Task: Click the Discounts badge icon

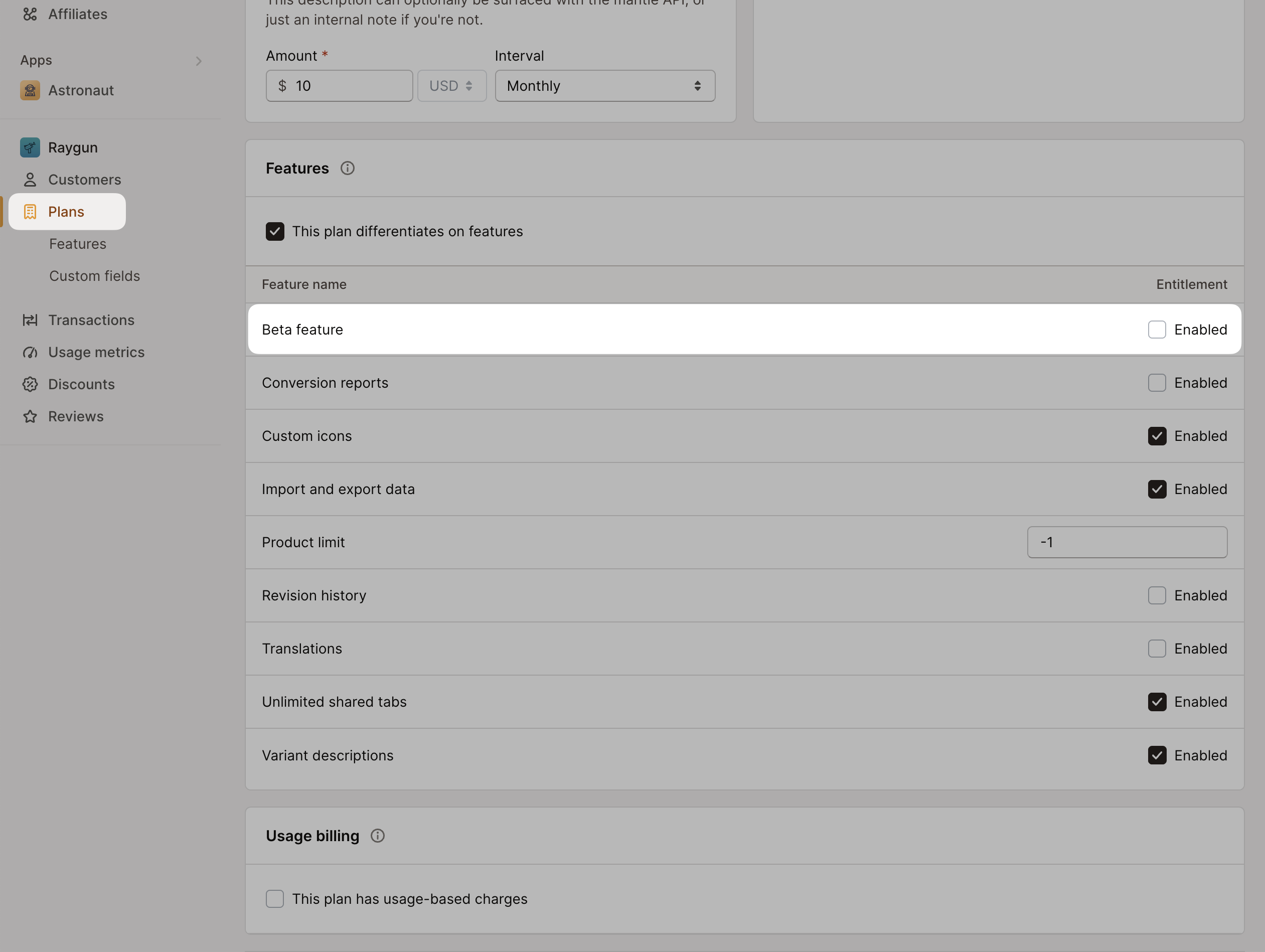Action: pyautogui.click(x=30, y=384)
